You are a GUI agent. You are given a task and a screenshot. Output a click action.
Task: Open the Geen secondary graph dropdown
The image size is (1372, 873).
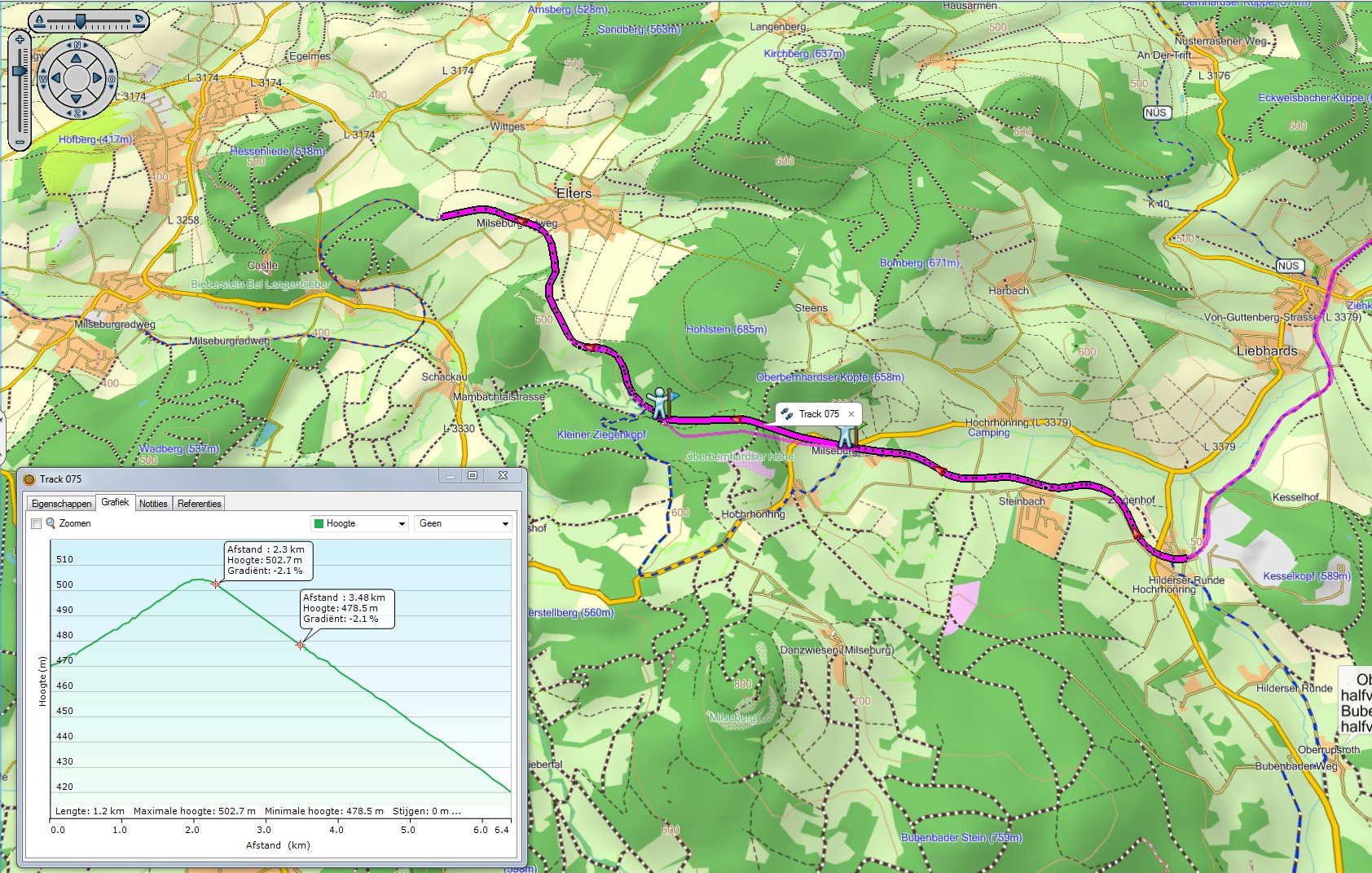point(463,523)
